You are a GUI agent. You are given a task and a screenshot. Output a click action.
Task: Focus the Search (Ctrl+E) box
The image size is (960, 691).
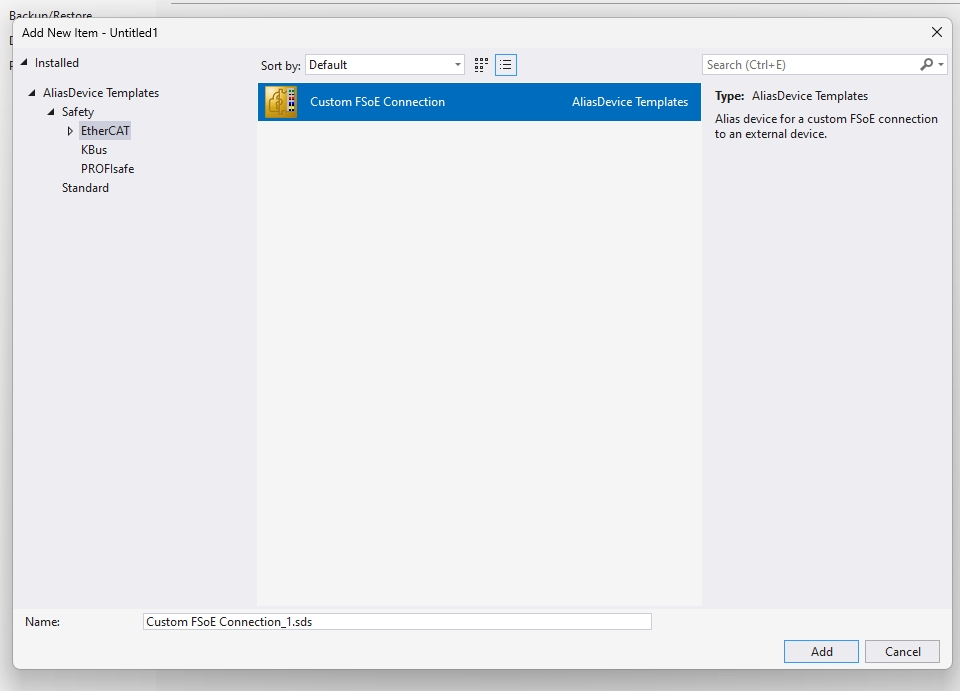[x=810, y=65]
